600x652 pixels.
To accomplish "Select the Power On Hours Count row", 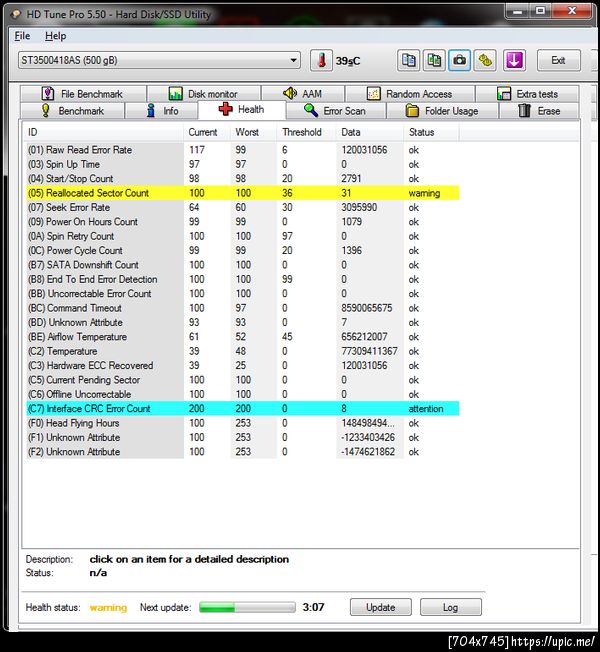I will [243, 222].
